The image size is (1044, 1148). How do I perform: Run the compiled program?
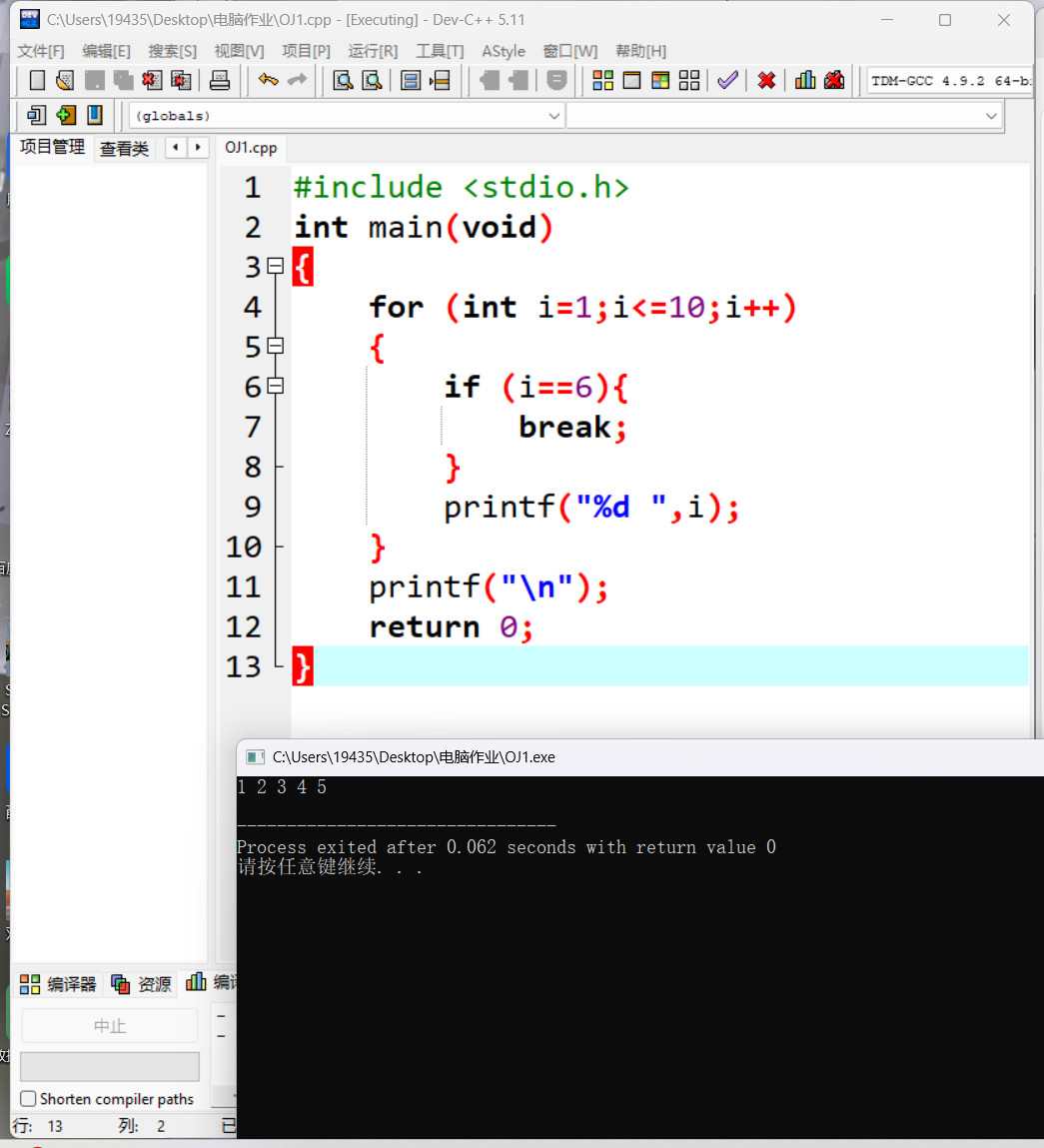tap(631, 81)
